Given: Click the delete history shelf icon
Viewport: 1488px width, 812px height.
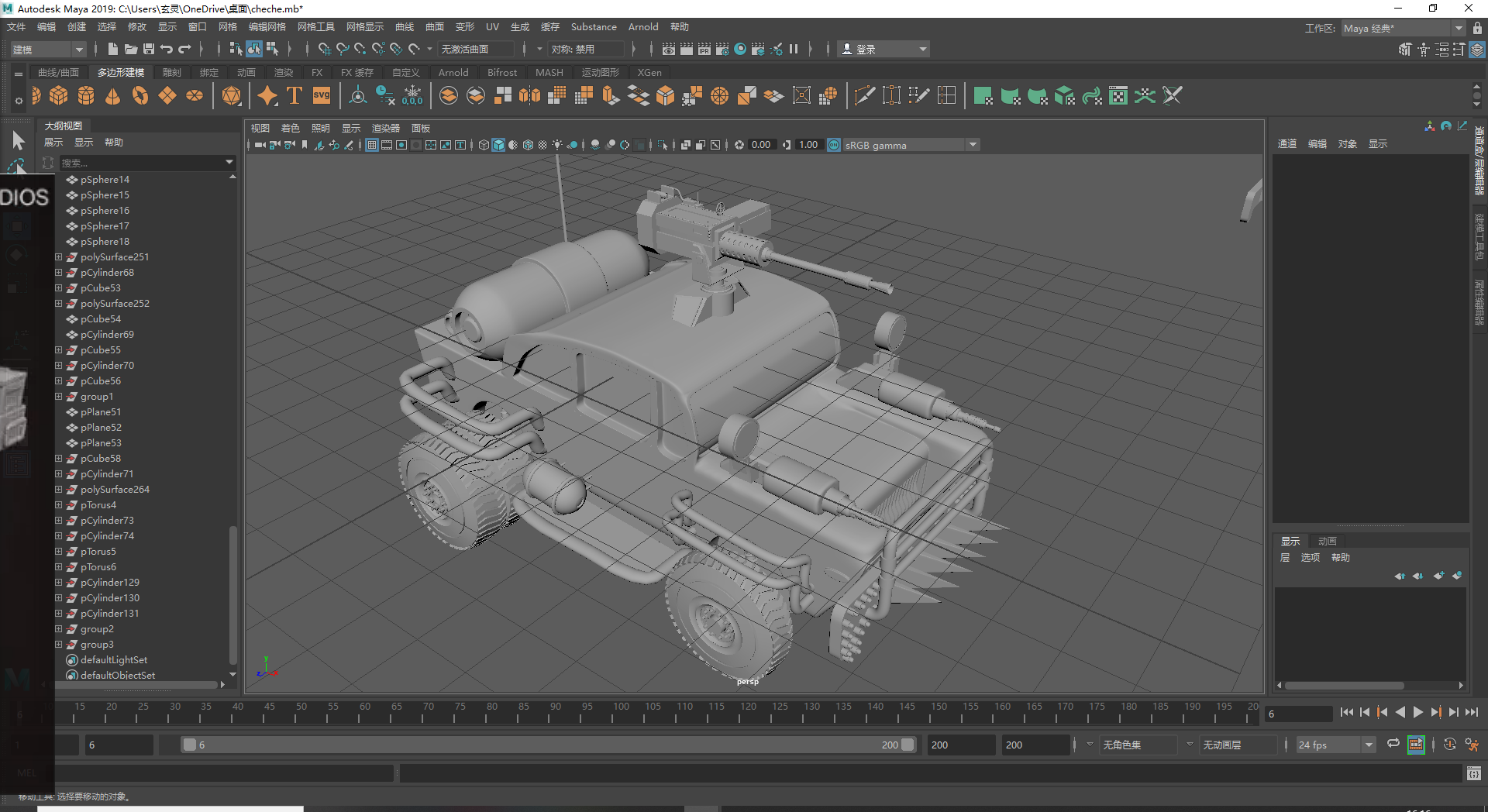Looking at the screenshot, I should [385, 96].
